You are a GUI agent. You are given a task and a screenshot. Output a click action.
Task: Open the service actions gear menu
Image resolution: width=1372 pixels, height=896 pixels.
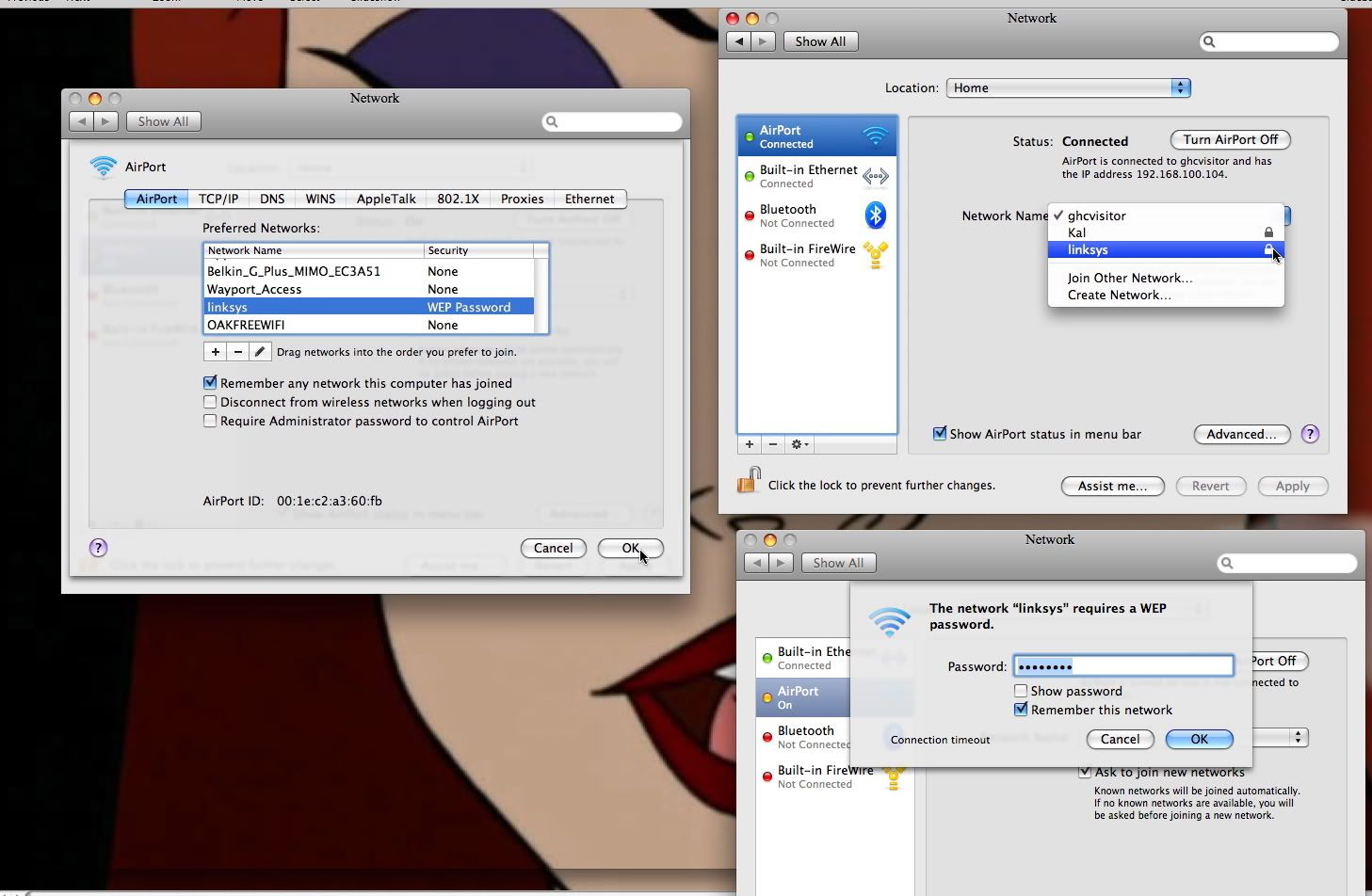[x=799, y=444]
